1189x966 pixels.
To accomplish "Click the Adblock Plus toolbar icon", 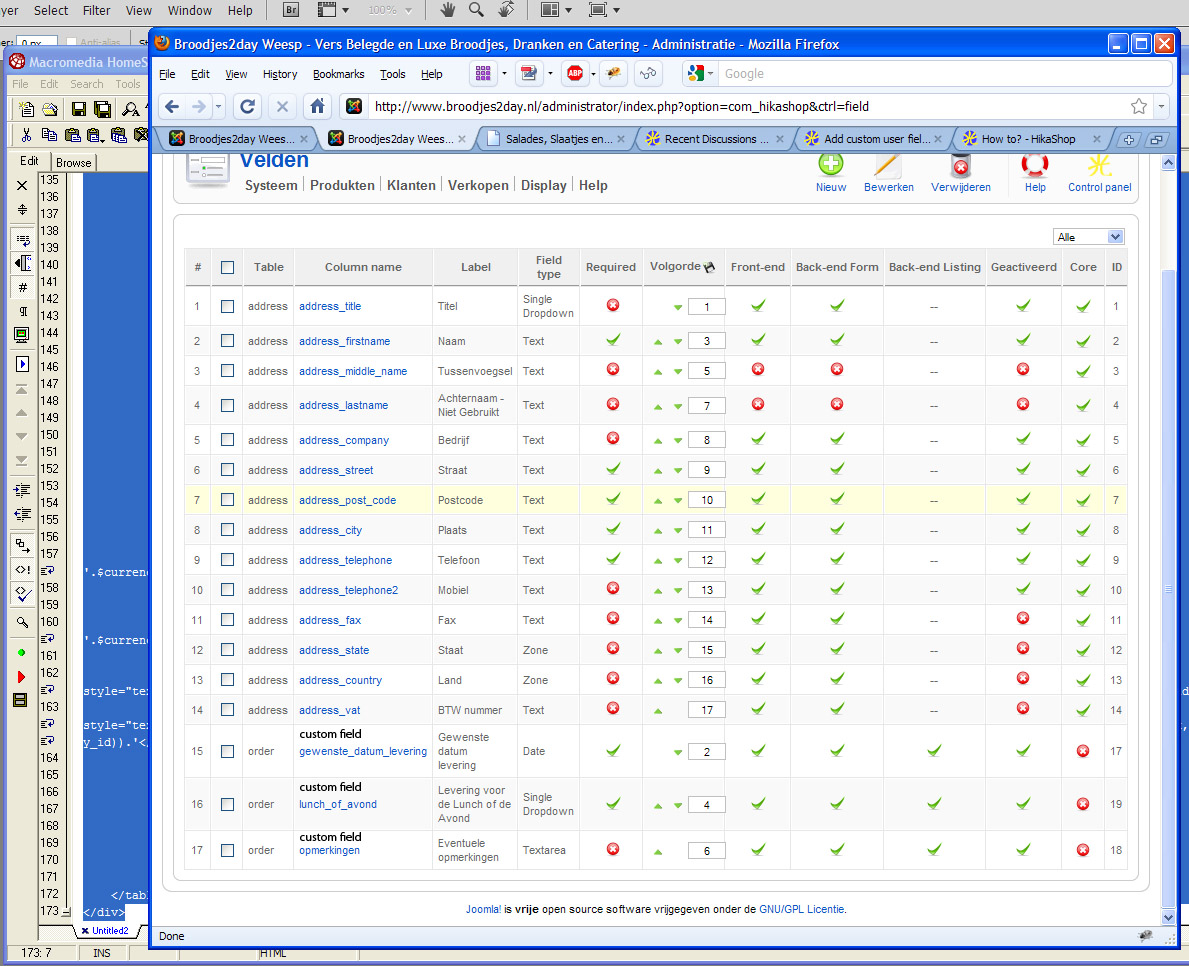I will 574,73.
